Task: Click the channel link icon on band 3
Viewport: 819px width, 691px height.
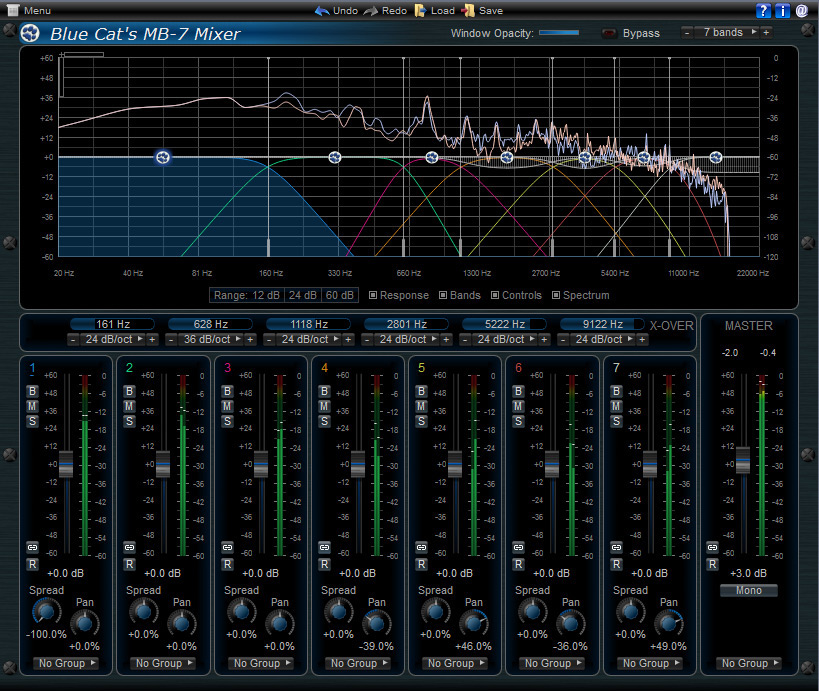Action: tap(226, 548)
